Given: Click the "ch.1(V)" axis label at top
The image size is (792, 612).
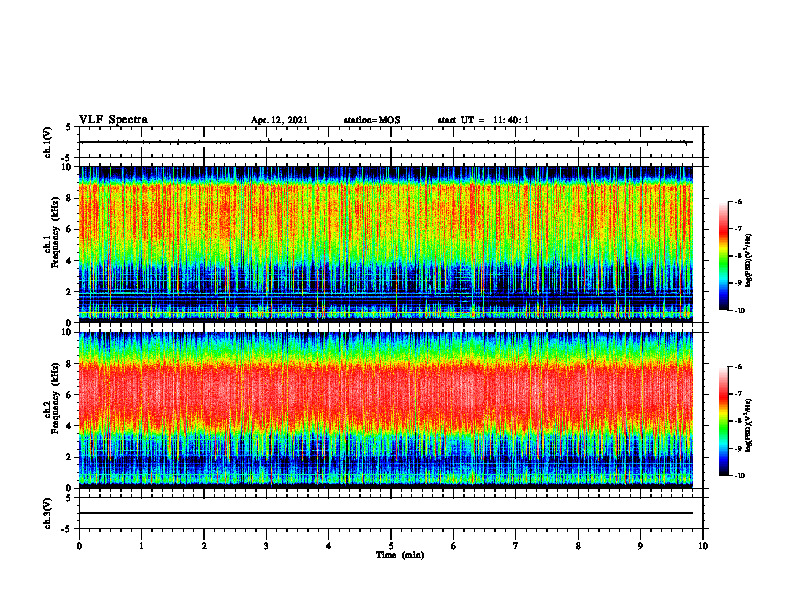Looking at the screenshot, I should click(47, 142).
